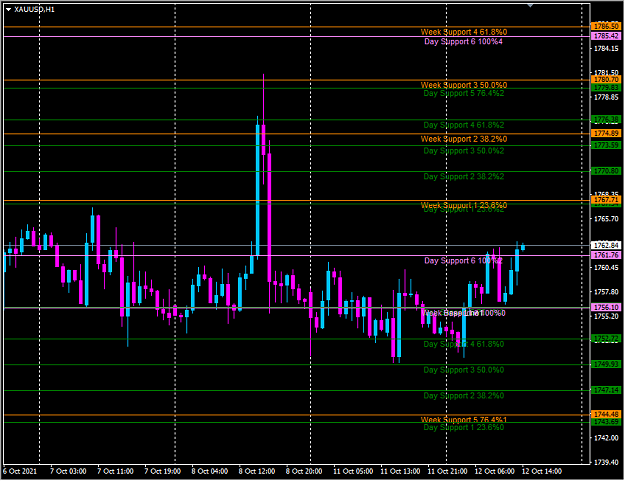Select the 'Week Support 1 23.6%0' label

pyautogui.click(x=464, y=205)
